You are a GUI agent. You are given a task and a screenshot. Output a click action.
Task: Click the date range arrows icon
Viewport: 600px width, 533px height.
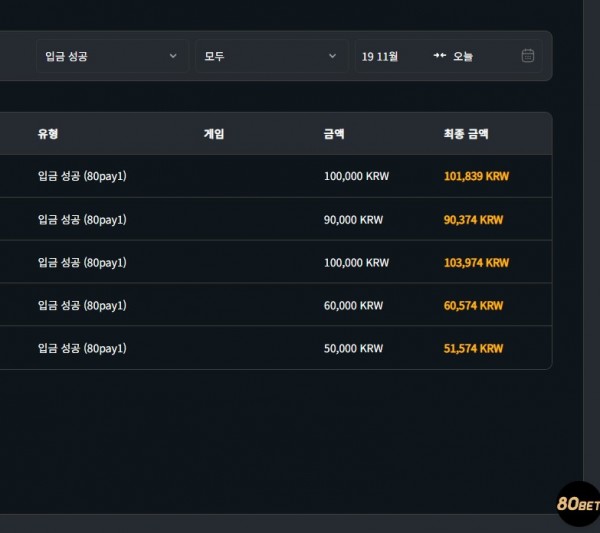pos(440,56)
